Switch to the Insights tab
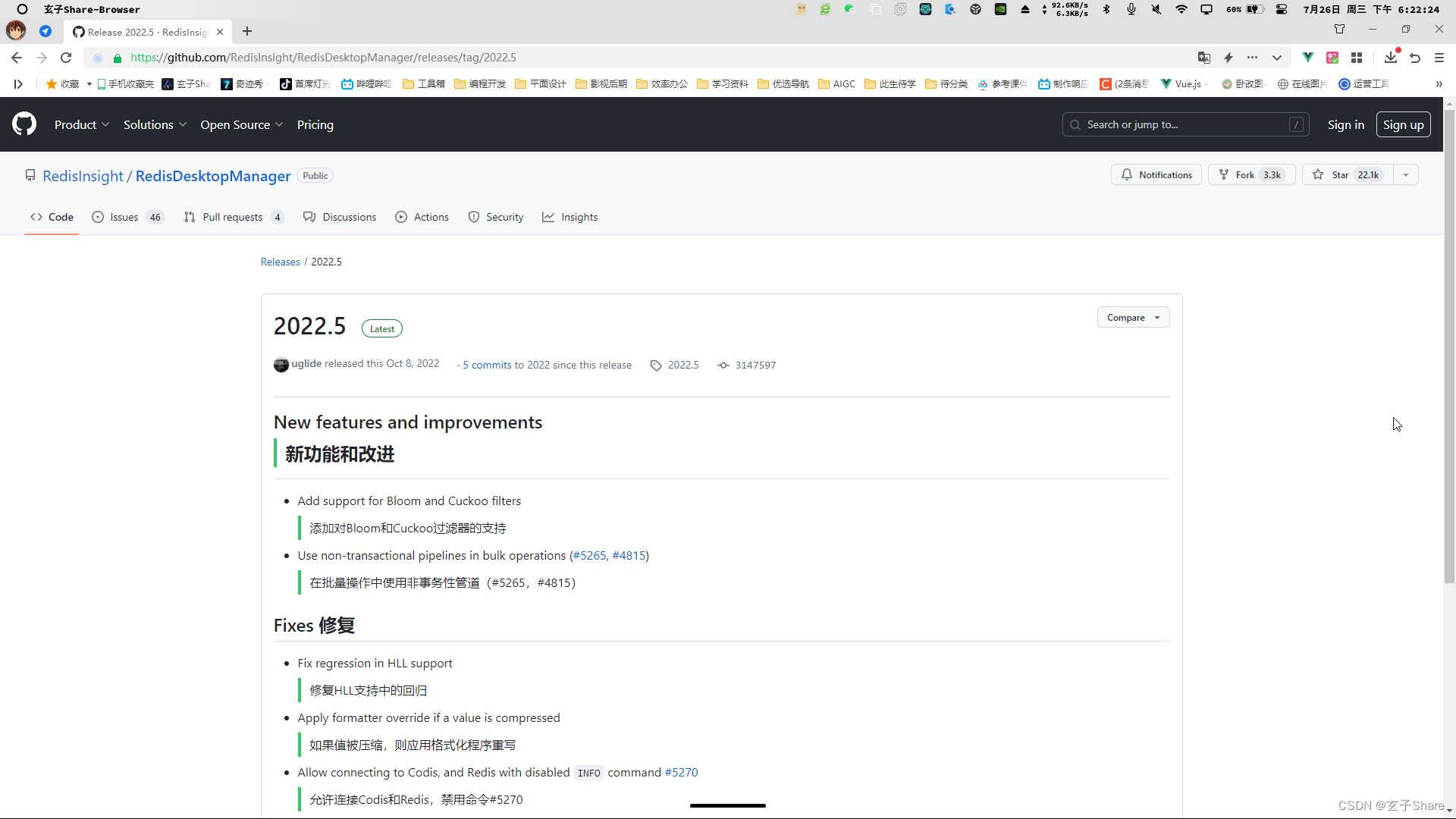The width and height of the screenshot is (1456, 819). point(570,217)
